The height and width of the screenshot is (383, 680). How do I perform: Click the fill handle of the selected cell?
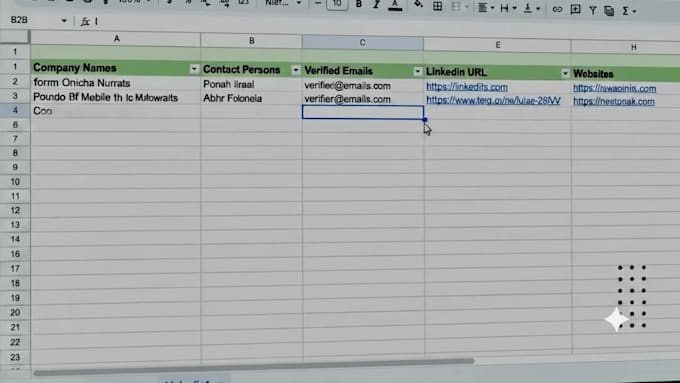tap(425, 119)
